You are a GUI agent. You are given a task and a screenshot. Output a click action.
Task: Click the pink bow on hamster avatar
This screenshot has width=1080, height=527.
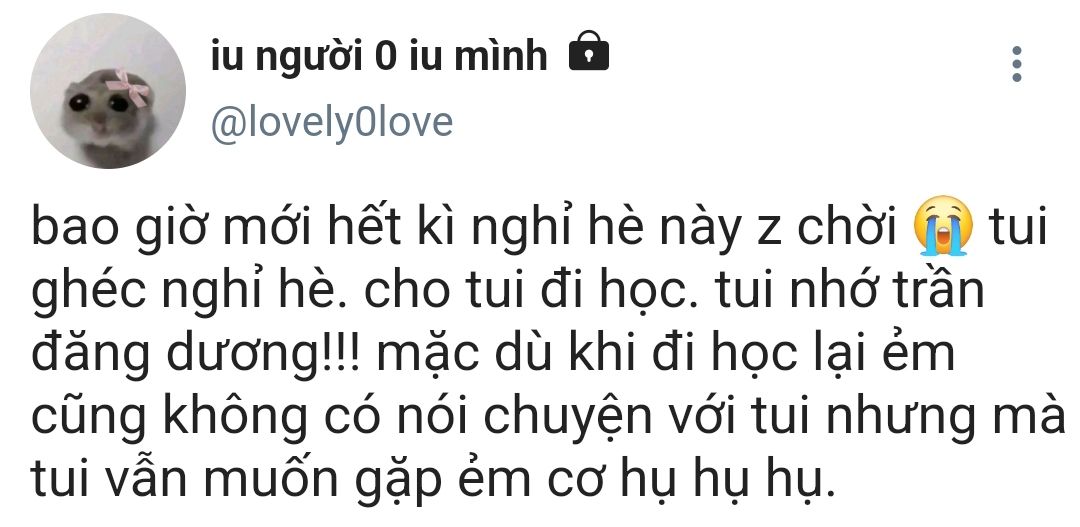(128, 87)
